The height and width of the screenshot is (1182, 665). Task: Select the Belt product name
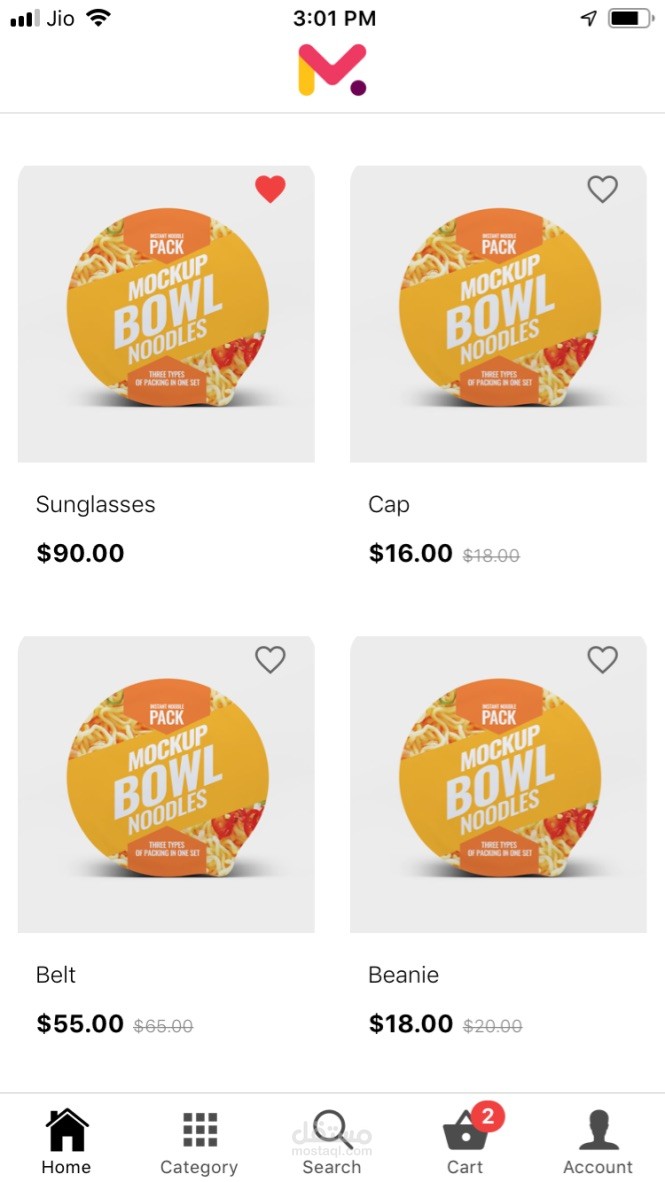(x=56, y=975)
